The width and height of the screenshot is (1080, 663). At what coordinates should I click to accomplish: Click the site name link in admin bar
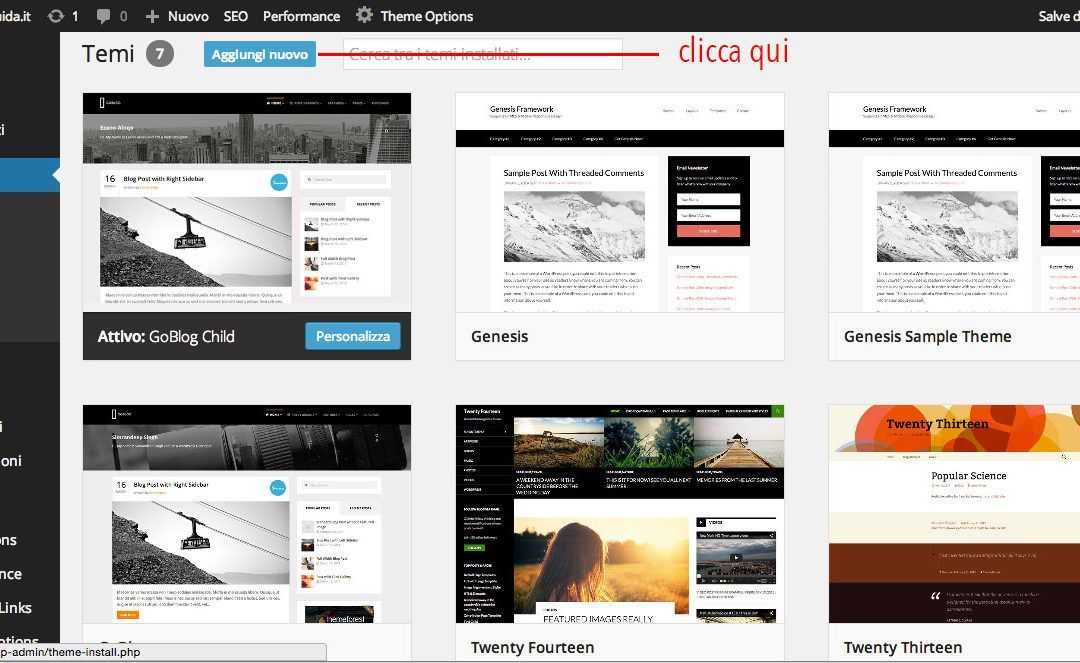click(15, 16)
